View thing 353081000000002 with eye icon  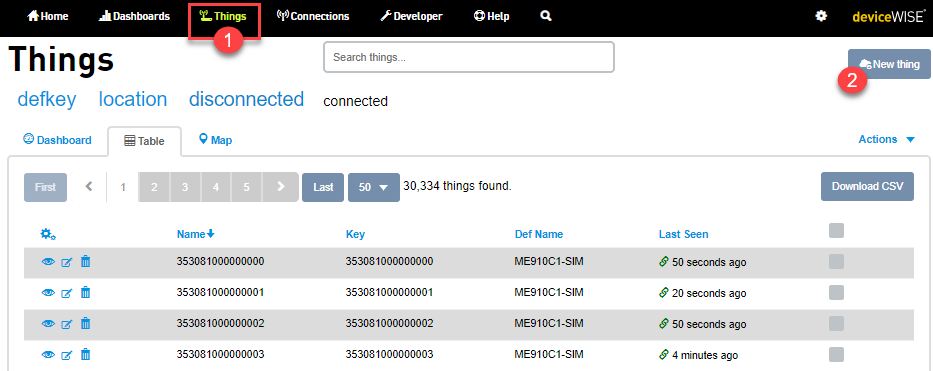(48, 323)
